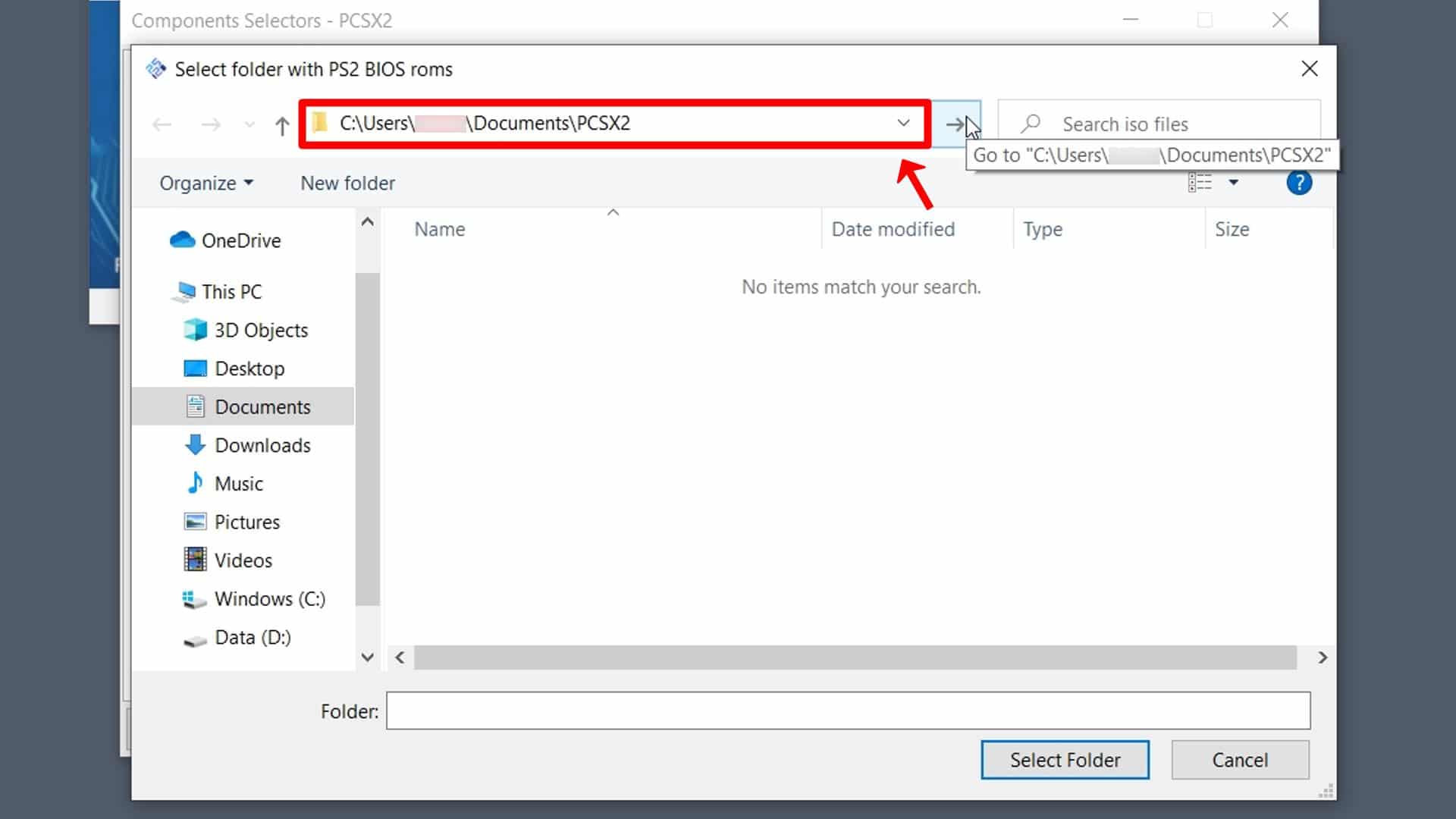
Task: Sort by Size column
Action: (x=1232, y=230)
